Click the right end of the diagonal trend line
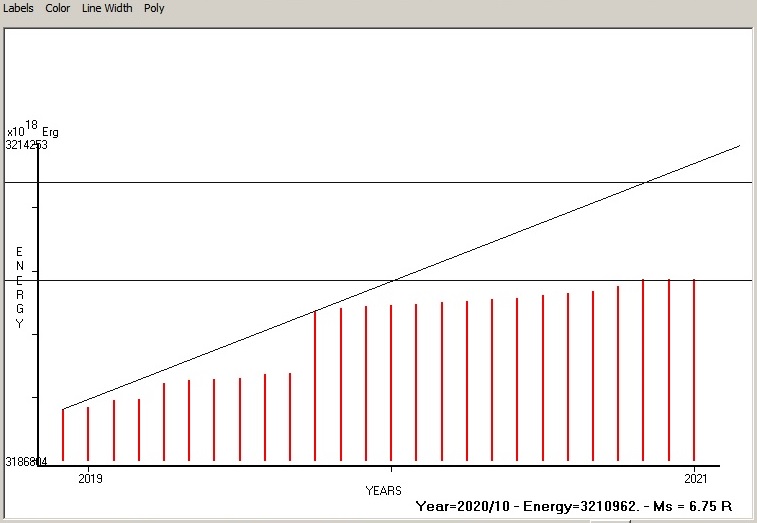This screenshot has width=757, height=523. (737, 147)
